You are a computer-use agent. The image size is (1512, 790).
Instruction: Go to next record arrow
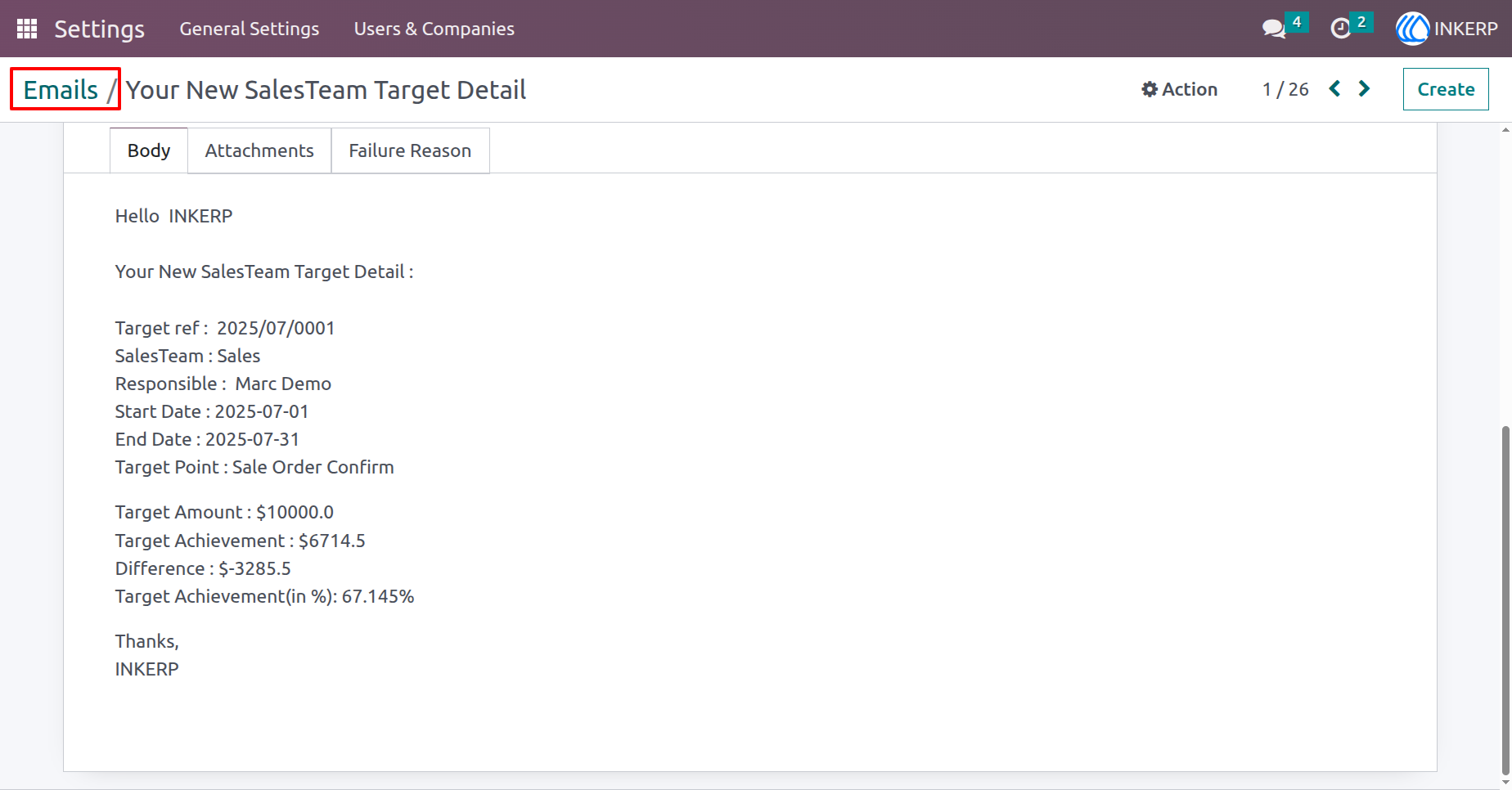point(1364,88)
